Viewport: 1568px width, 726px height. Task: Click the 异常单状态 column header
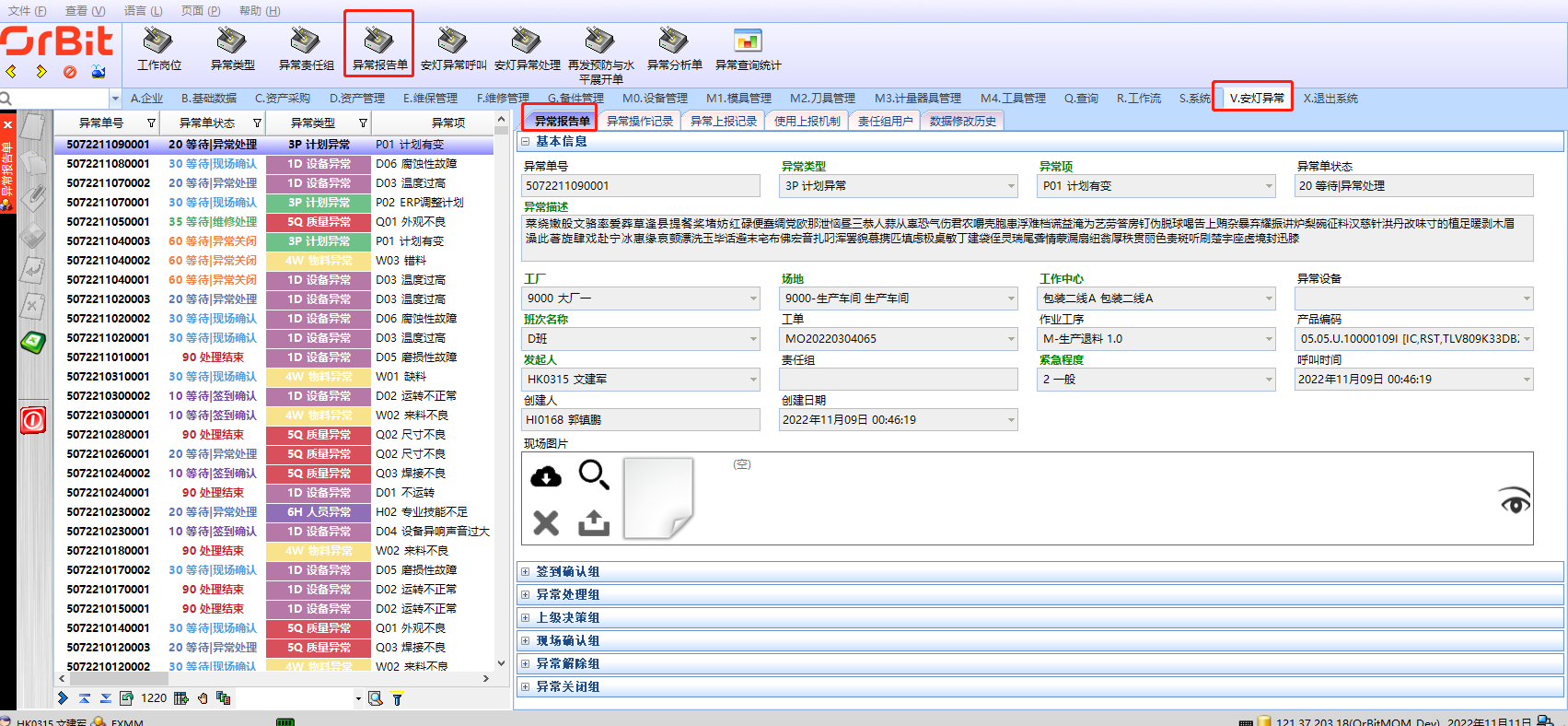click(x=207, y=123)
